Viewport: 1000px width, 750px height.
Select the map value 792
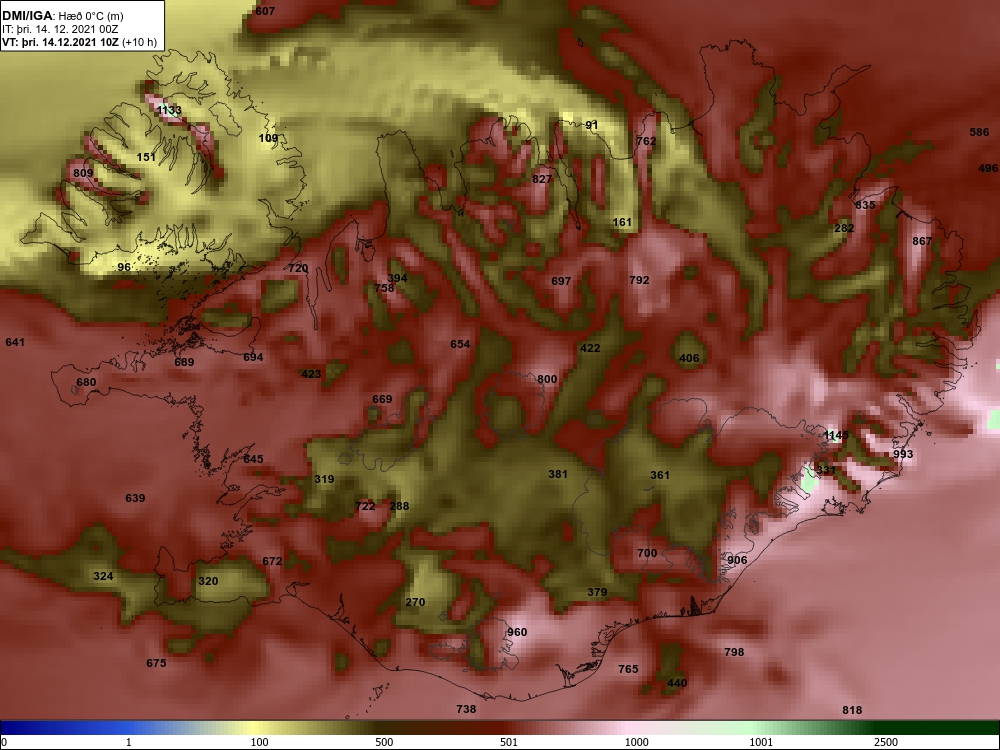click(x=639, y=280)
